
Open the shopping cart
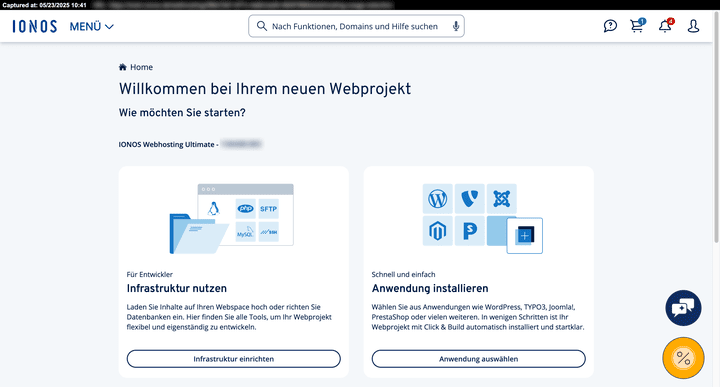point(637,25)
